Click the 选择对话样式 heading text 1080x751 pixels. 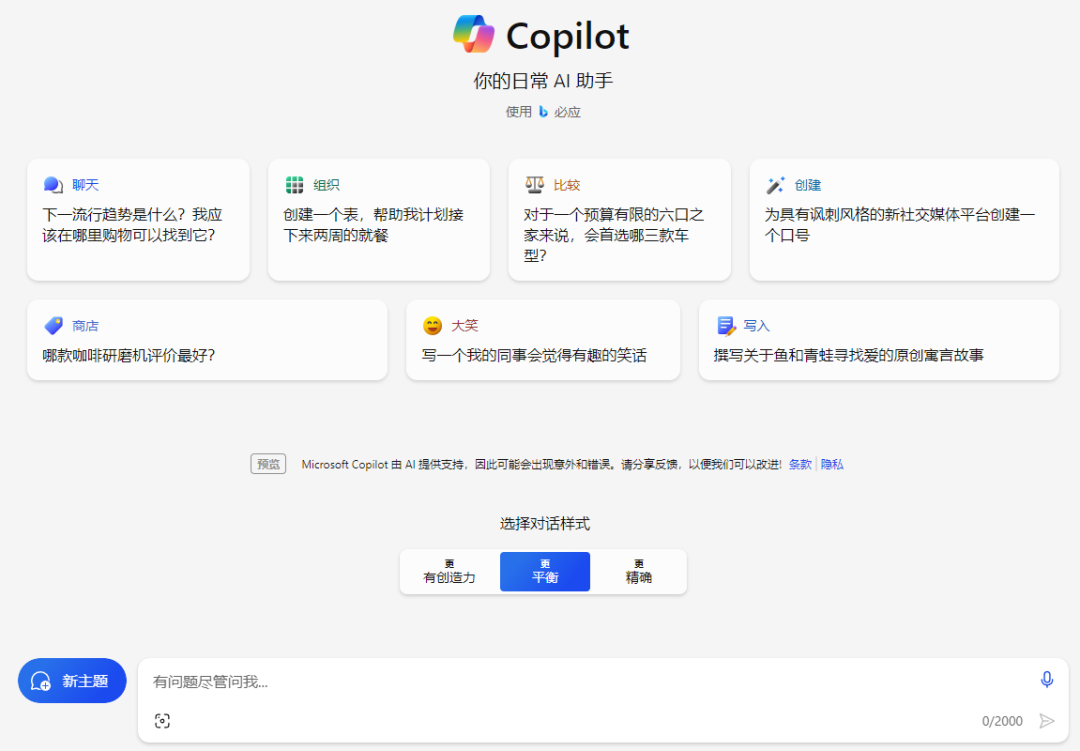(544, 524)
